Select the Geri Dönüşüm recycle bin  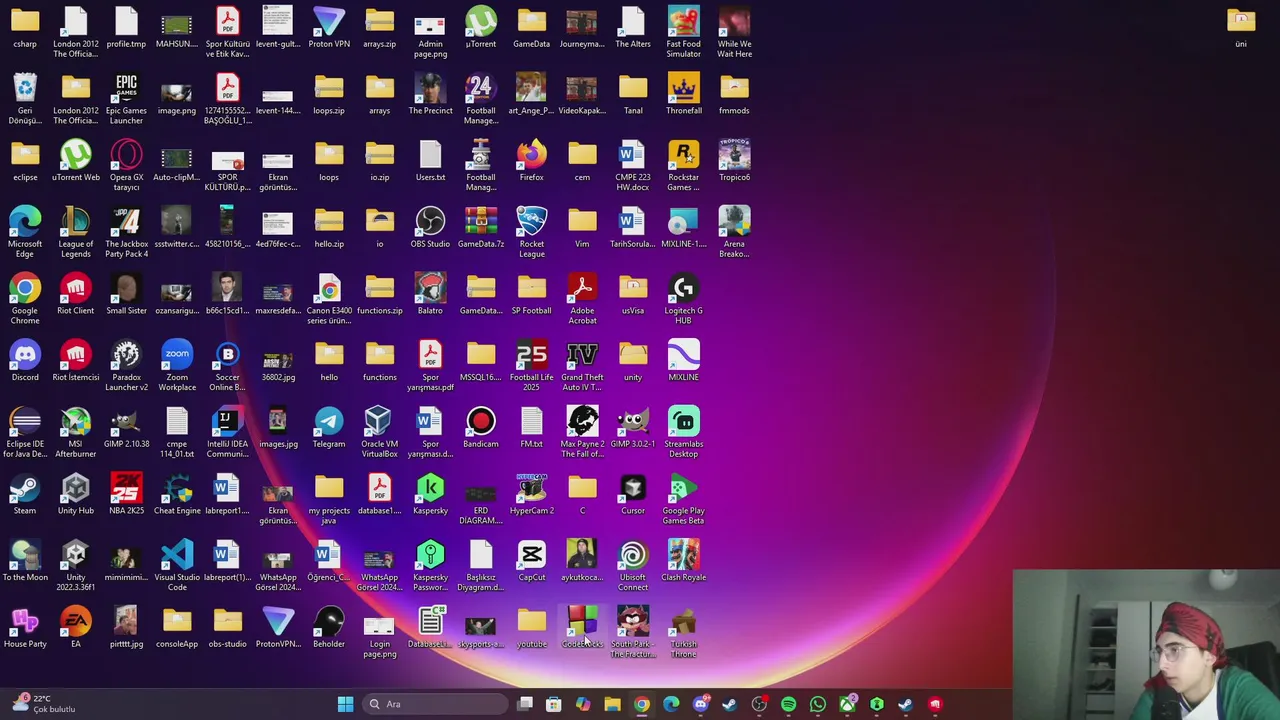coord(25,99)
